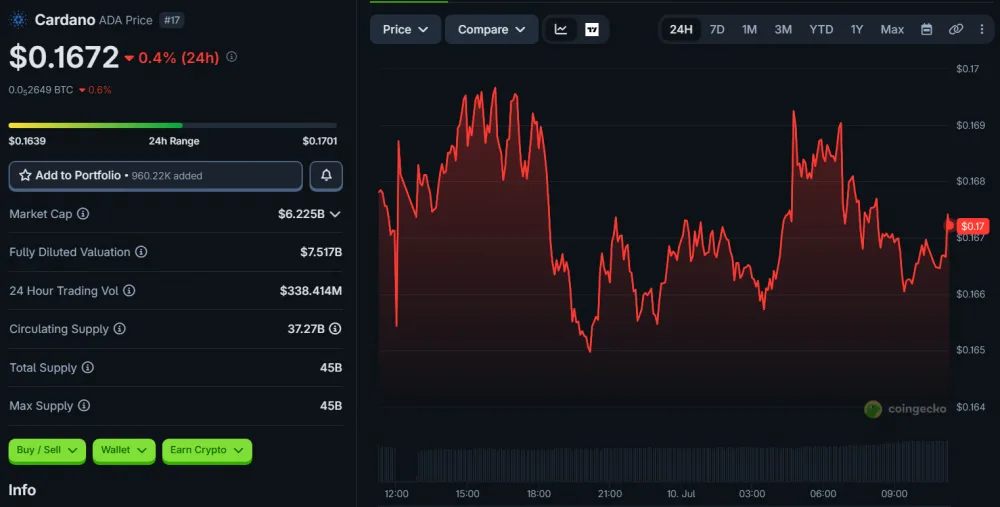Click the 24h Range progress bar
Viewport: 1000px width, 507px height.
pos(173,126)
